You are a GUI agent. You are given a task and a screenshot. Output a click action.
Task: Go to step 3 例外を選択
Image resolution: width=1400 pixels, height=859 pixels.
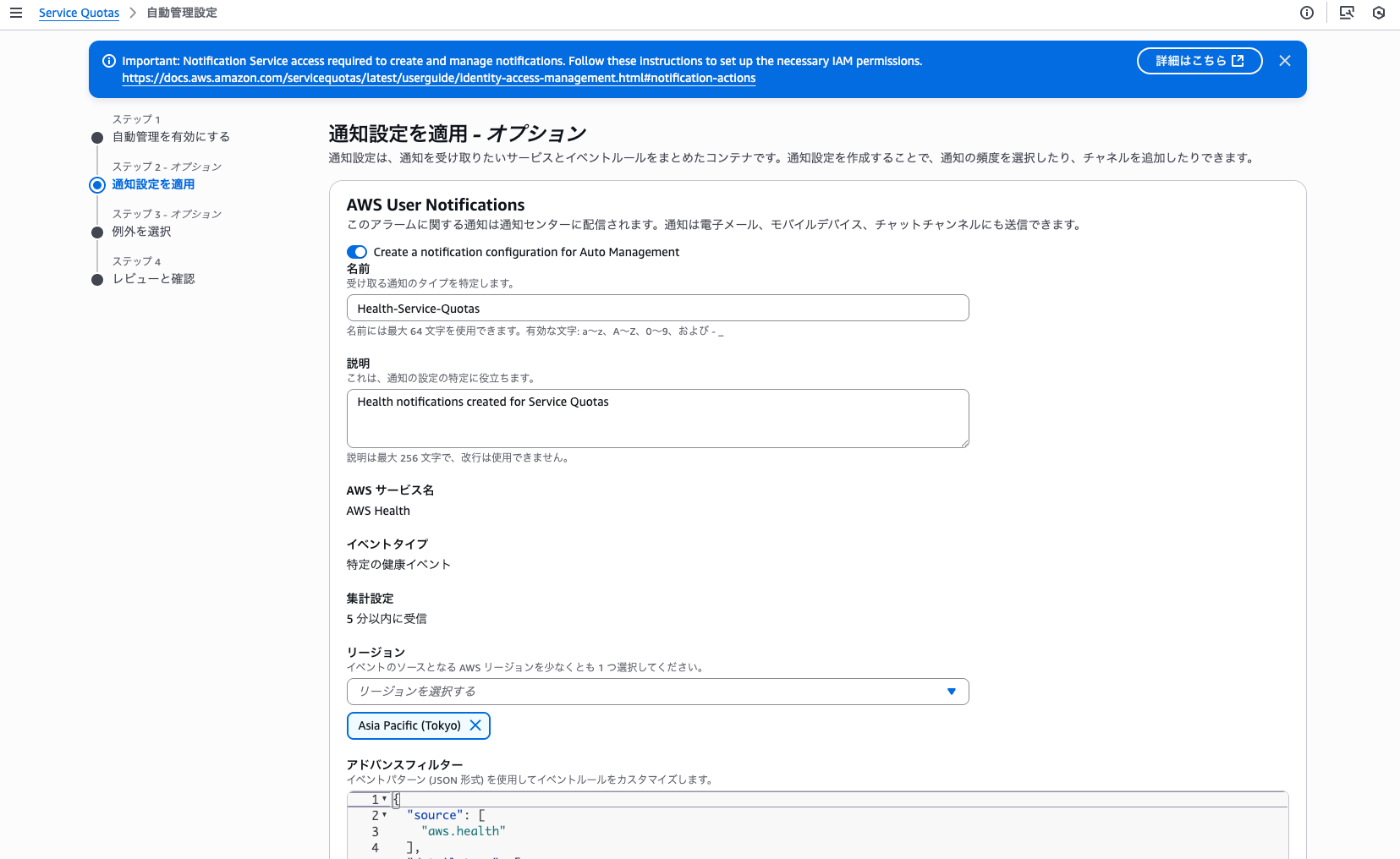point(141,232)
